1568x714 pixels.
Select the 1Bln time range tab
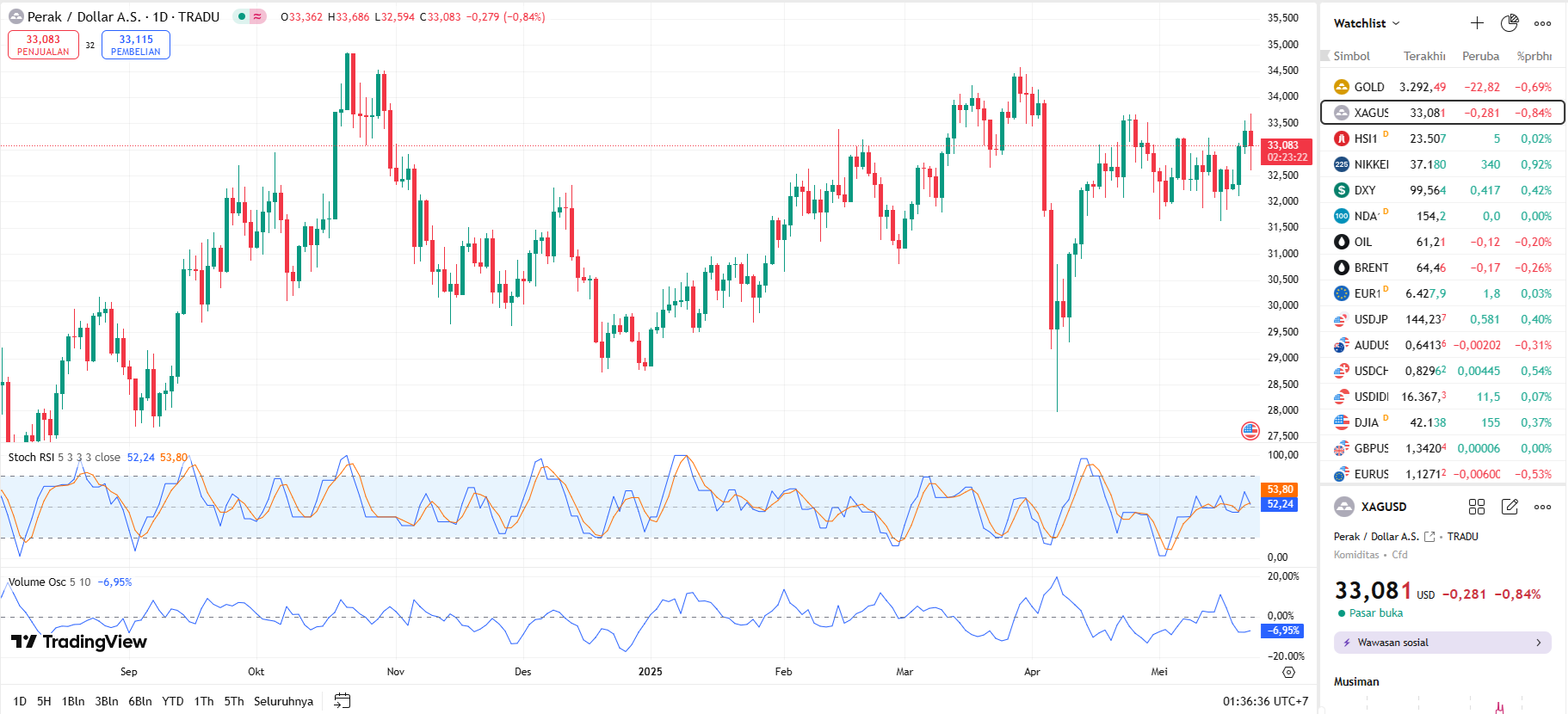pyautogui.click(x=73, y=701)
